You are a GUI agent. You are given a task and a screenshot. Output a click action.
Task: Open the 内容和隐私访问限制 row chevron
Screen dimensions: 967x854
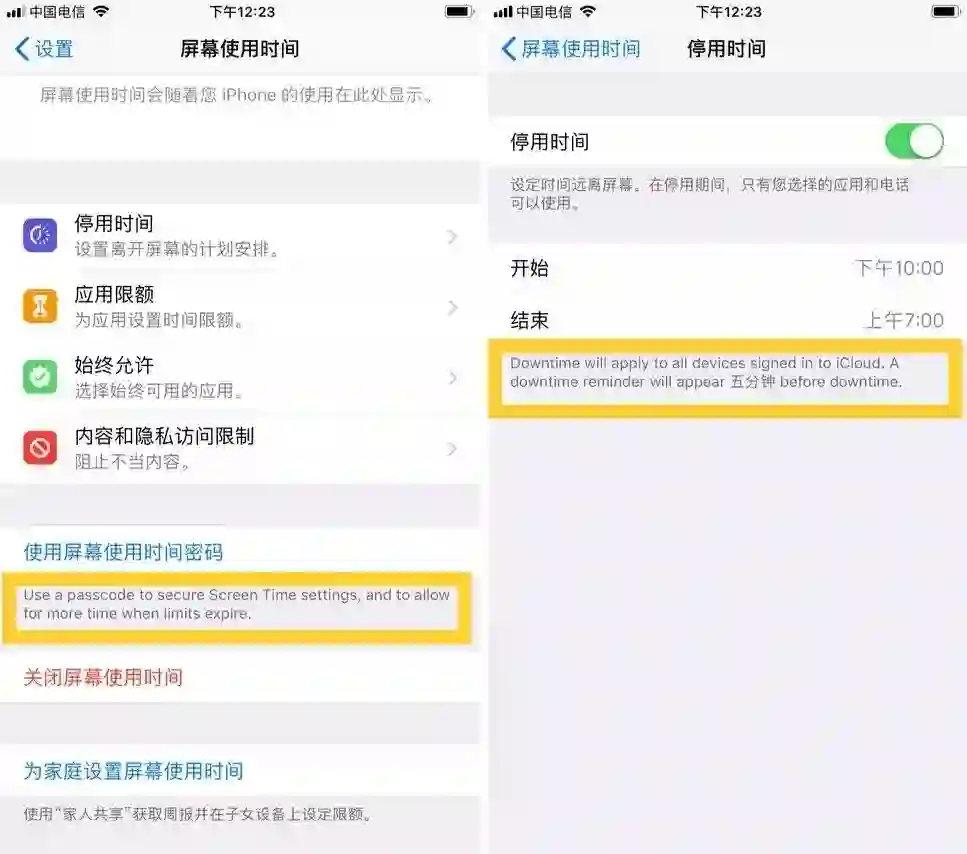click(452, 449)
